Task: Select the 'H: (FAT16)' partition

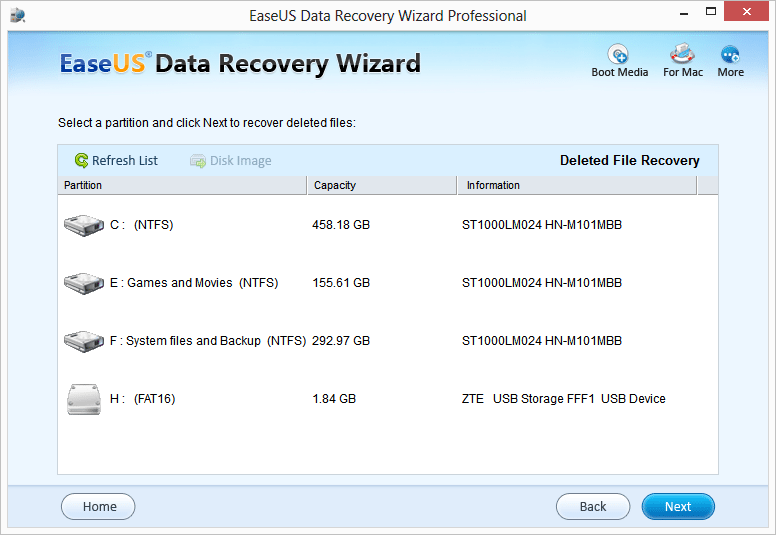Action: (x=143, y=398)
